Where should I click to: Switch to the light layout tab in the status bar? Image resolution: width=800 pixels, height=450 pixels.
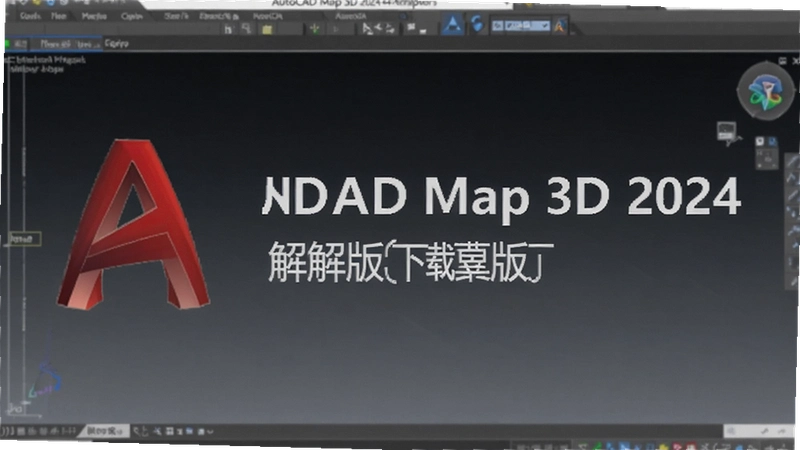point(105,431)
